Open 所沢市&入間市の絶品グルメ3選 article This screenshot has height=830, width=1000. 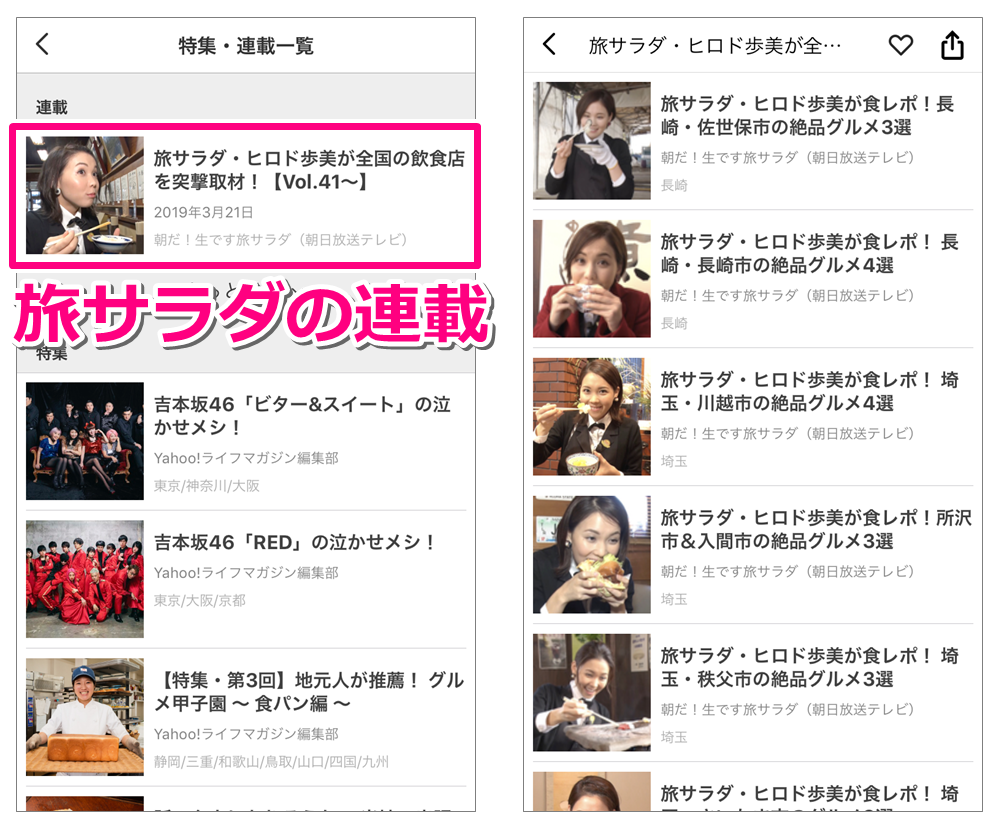point(815,530)
